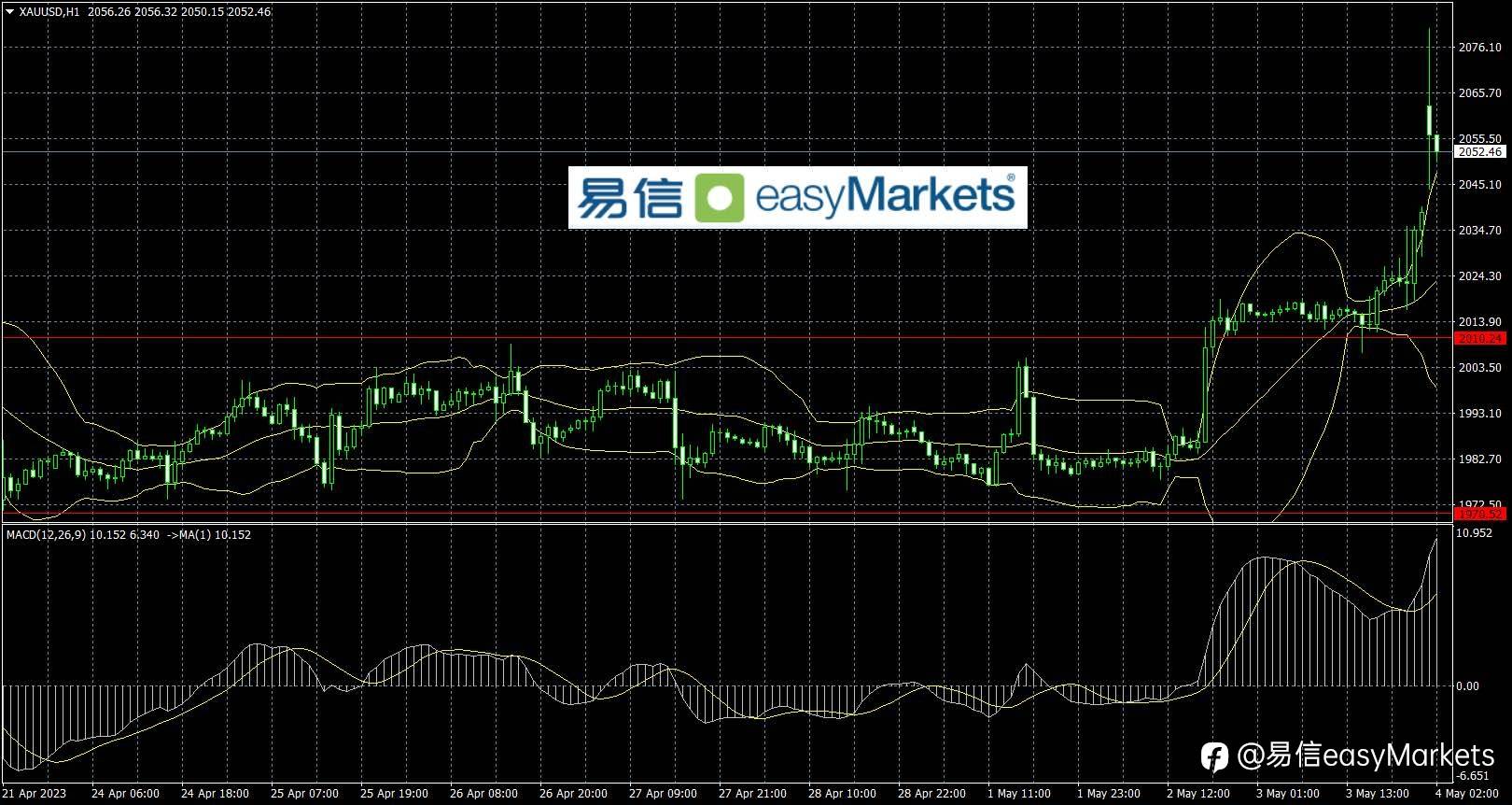Click the 28 Apr 22:00 time label

(x=931, y=794)
